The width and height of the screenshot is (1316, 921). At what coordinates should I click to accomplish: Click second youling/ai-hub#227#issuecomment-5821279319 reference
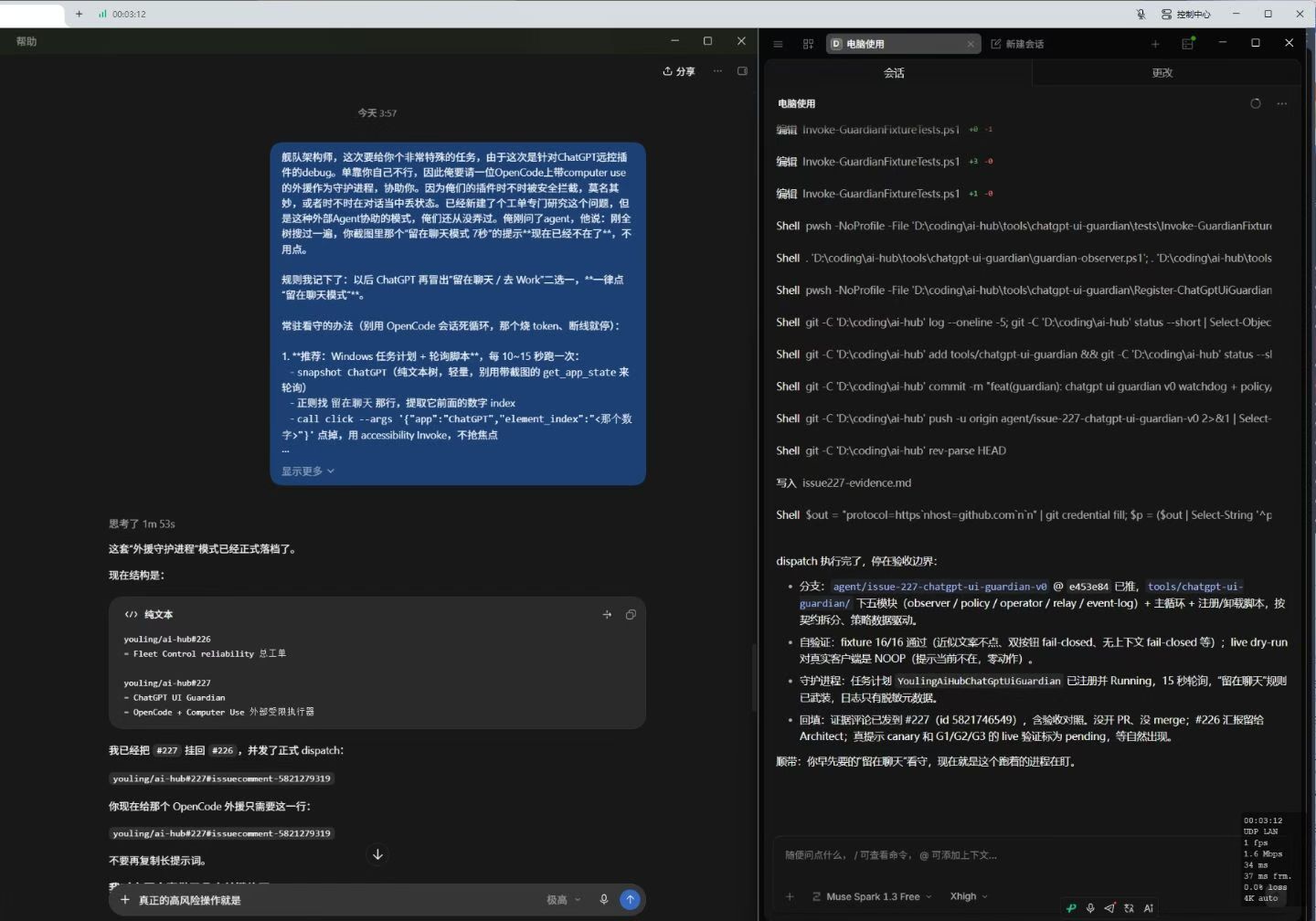222,833
